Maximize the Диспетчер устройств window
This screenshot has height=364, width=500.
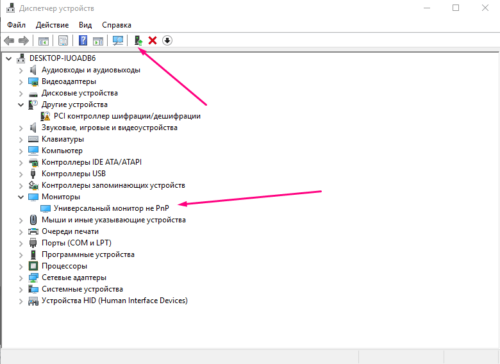click(456, 8)
